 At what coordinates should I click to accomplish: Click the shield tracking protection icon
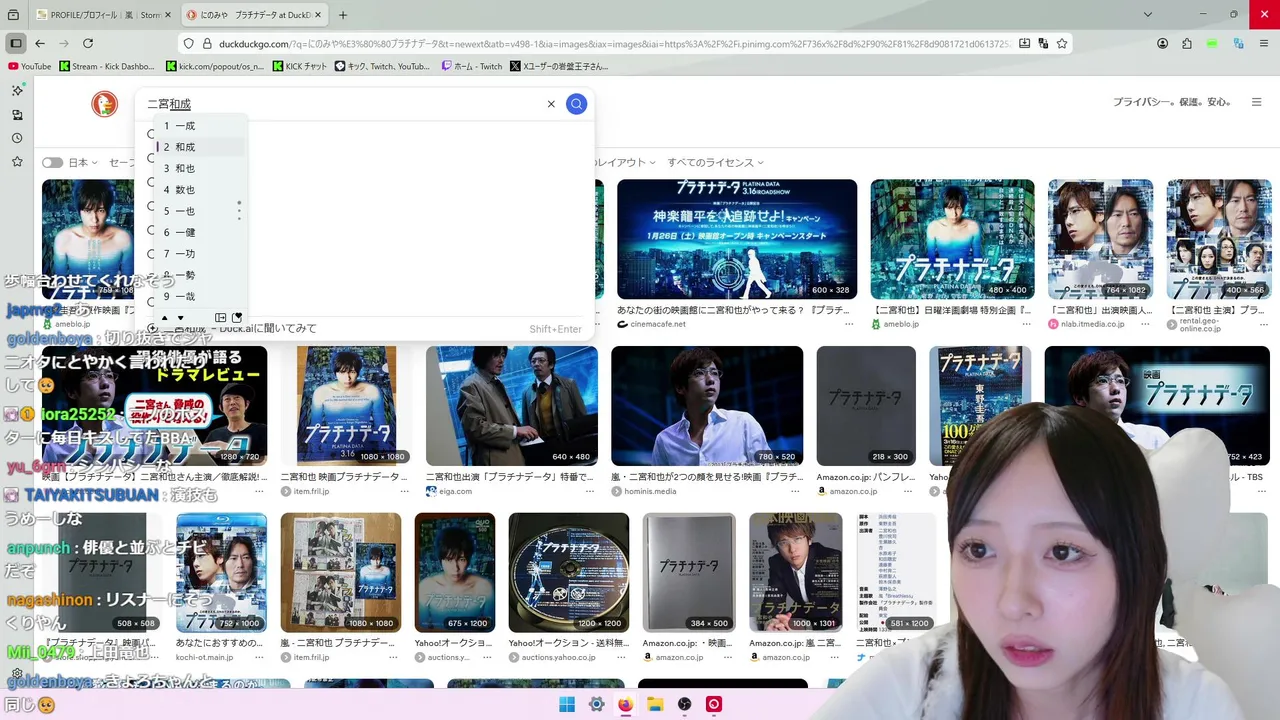click(188, 43)
